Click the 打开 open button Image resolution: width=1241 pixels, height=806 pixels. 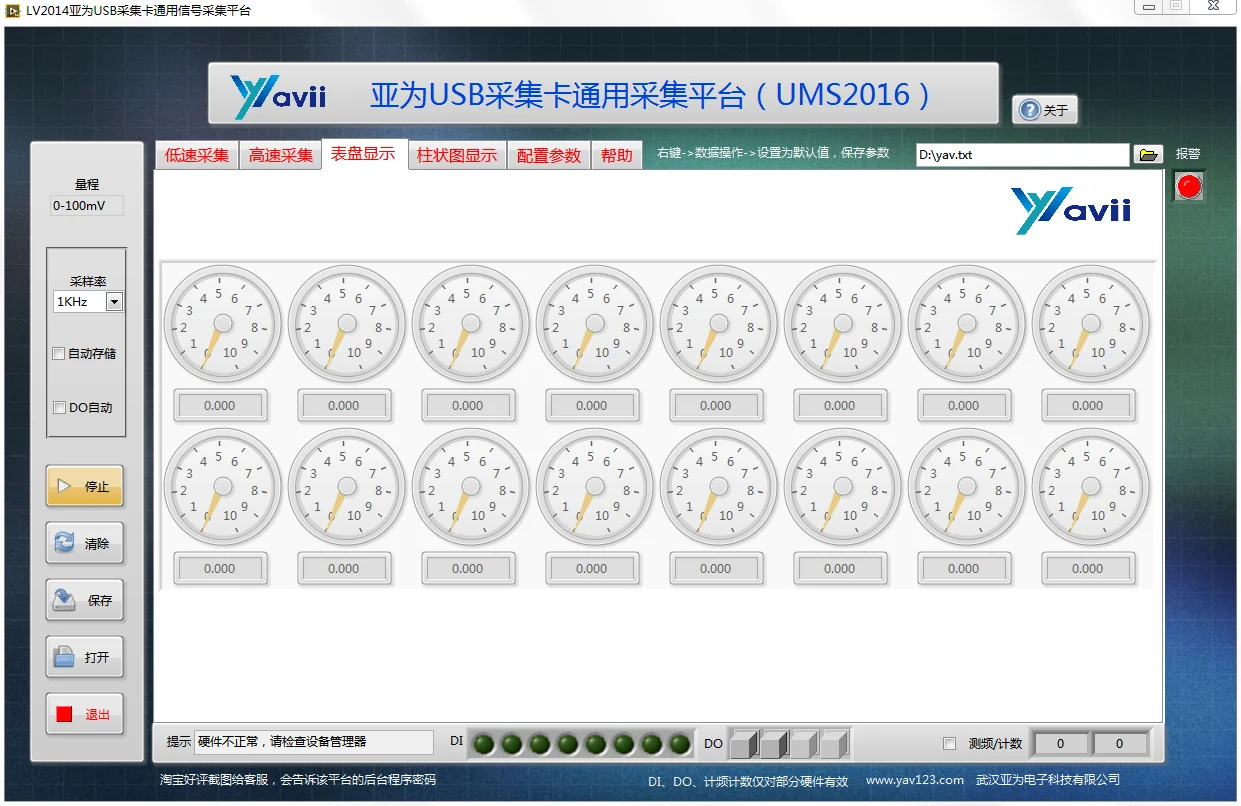(85, 658)
